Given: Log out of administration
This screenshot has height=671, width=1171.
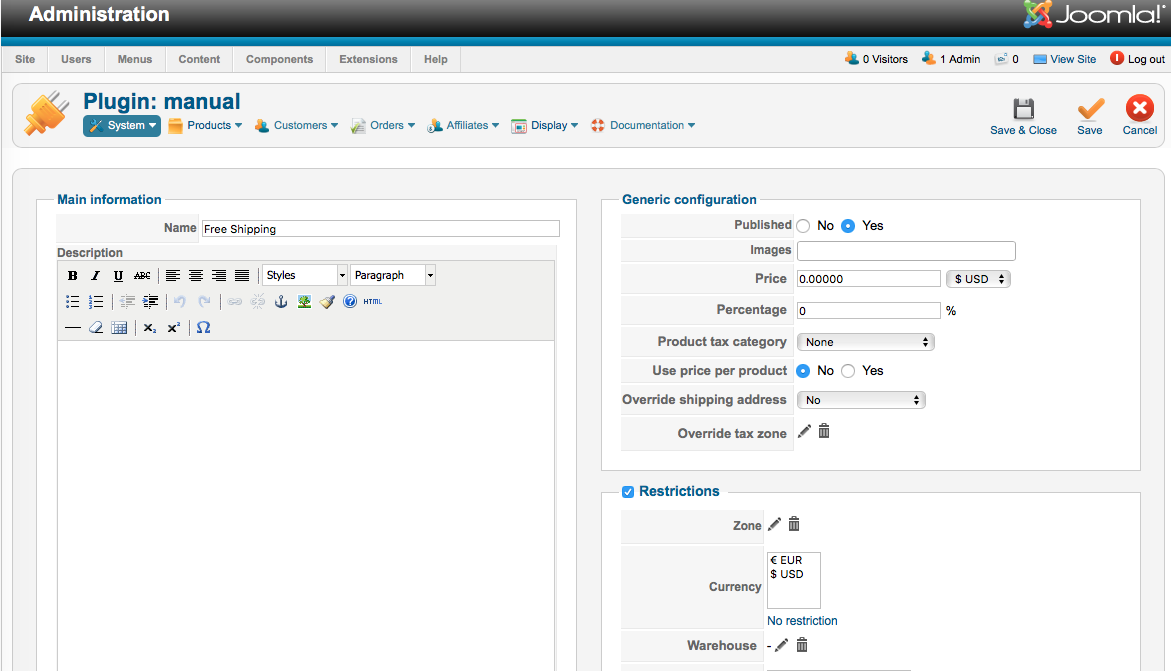Looking at the screenshot, I should click(1137, 59).
